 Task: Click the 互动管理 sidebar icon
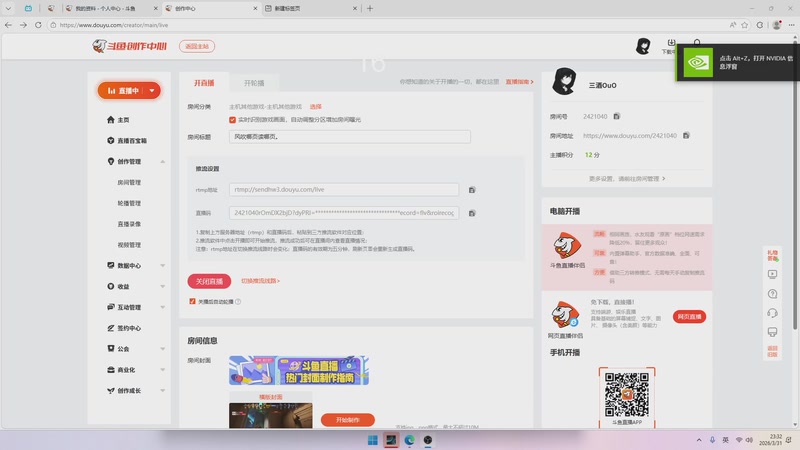[x=111, y=307]
